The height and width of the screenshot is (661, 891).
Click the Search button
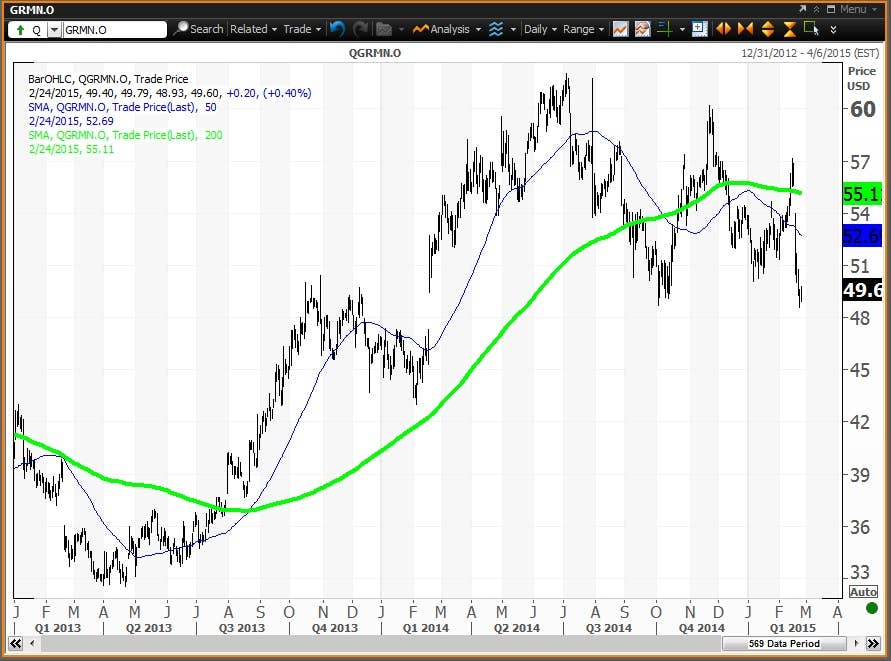click(x=198, y=29)
